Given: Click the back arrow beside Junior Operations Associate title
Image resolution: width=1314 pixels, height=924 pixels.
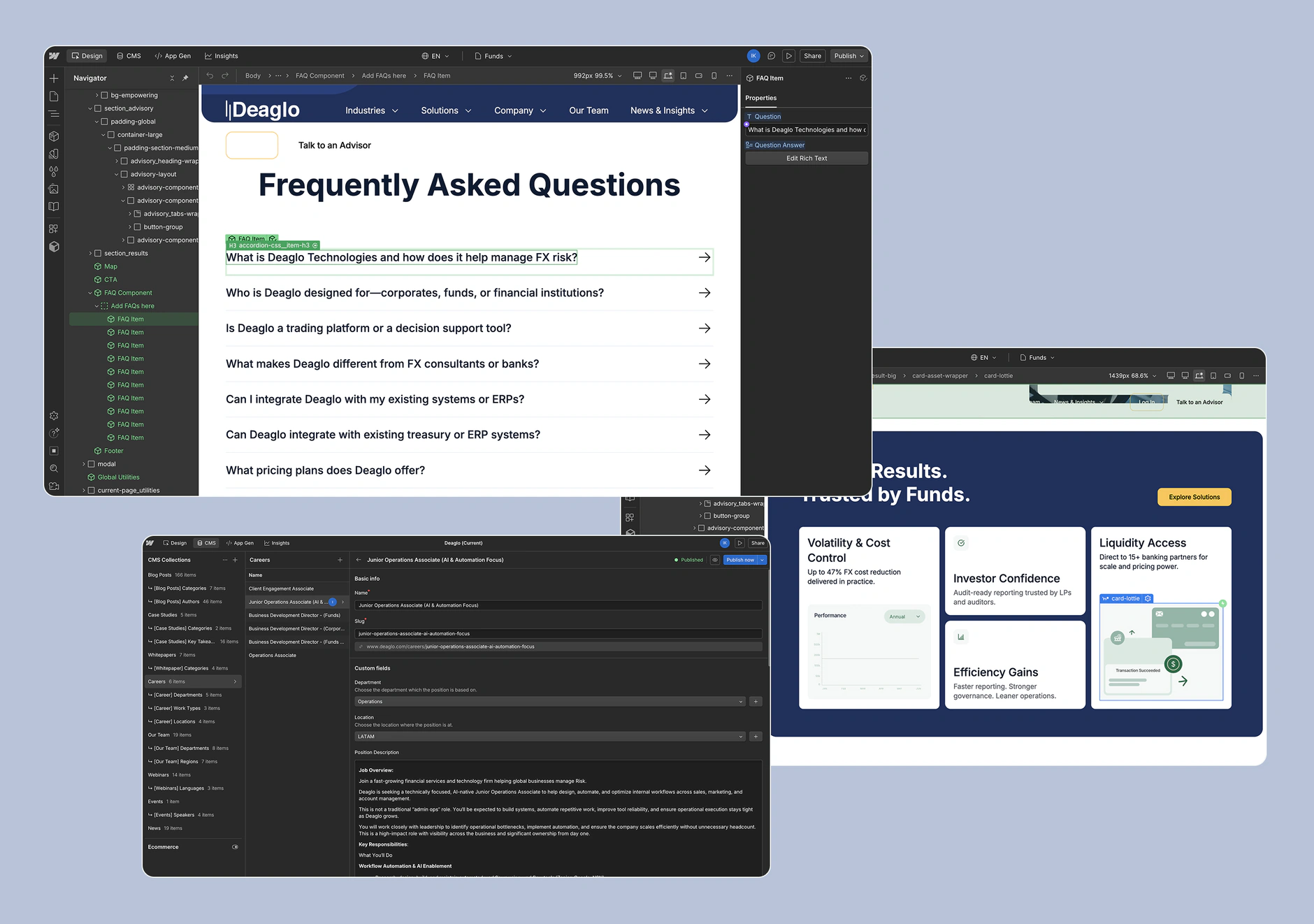Looking at the screenshot, I should [359, 560].
